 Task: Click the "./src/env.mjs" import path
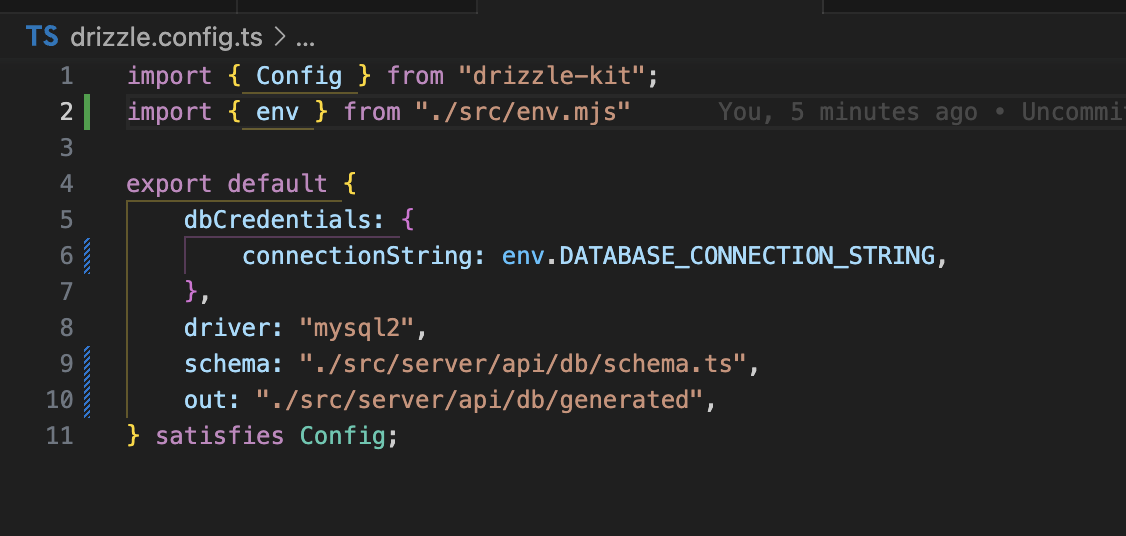tap(522, 112)
